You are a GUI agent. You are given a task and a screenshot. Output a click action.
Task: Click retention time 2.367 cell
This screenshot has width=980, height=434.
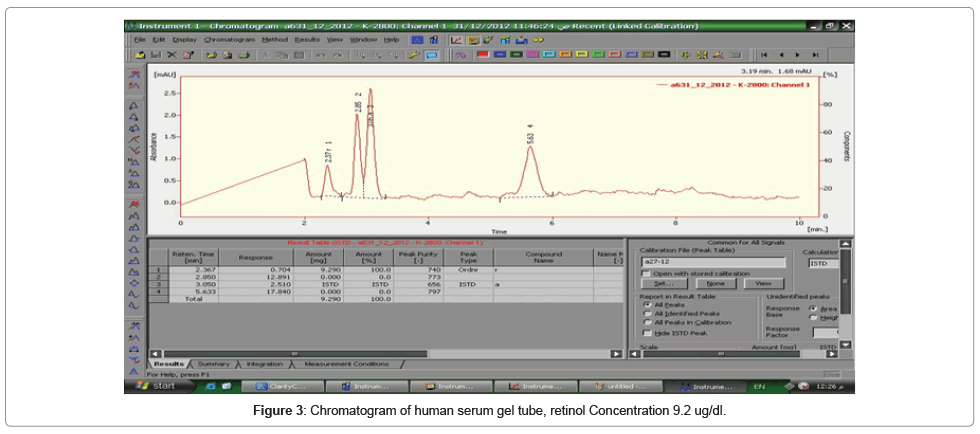pyautogui.click(x=194, y=269)
